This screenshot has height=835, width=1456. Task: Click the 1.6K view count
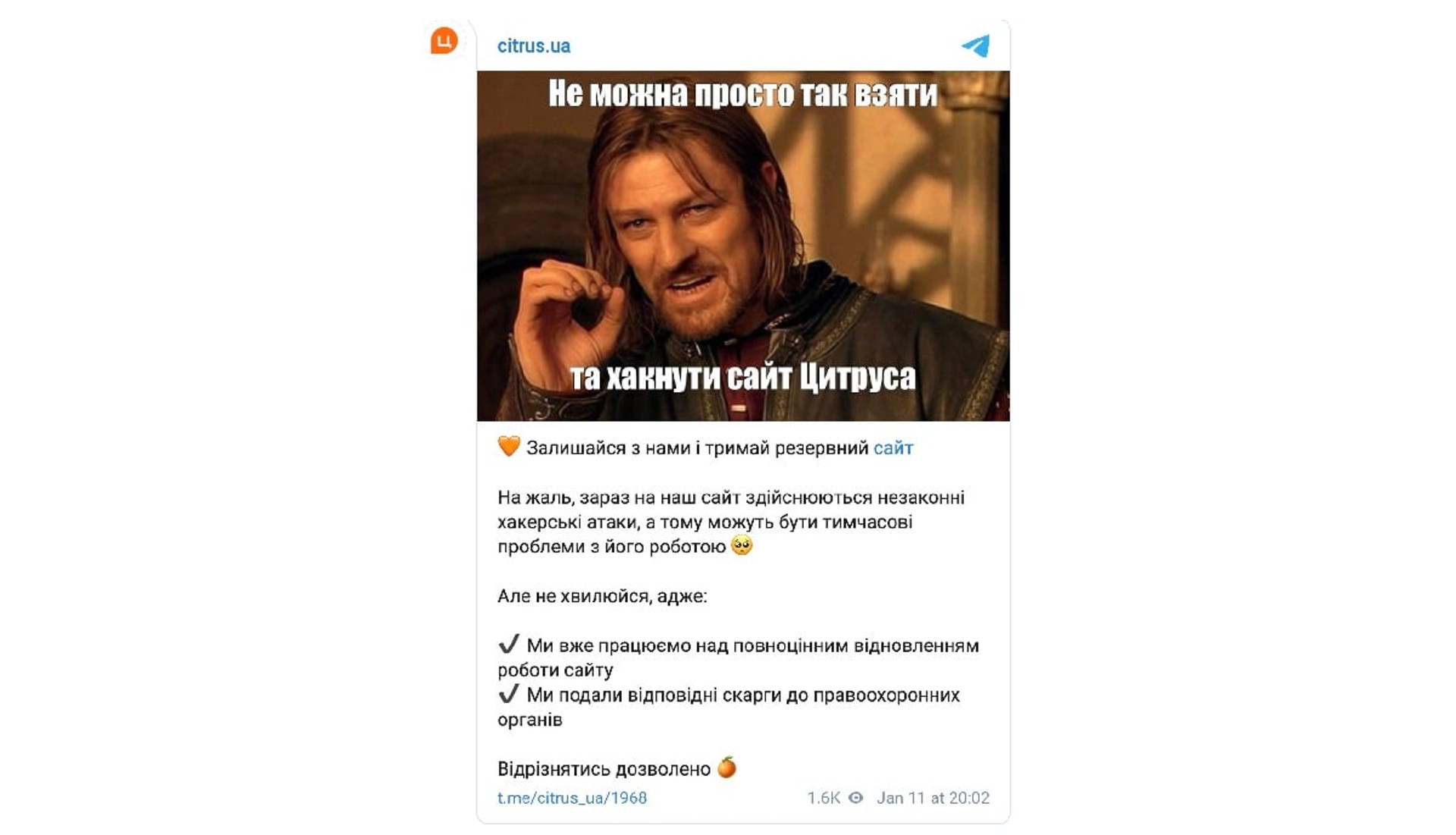(x=824, y=798)
